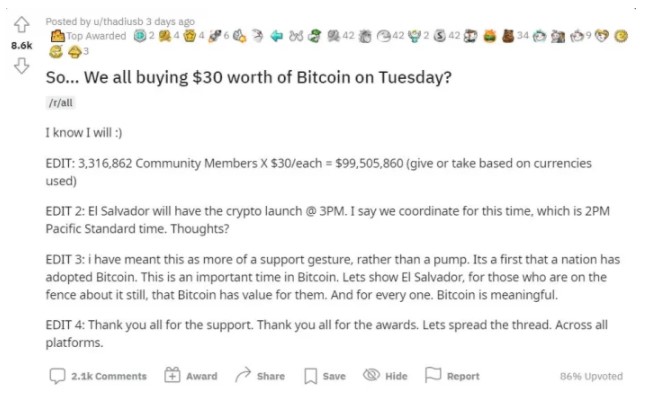
Task: Upvote the Bitcoin post
Action: pos(21,25)
